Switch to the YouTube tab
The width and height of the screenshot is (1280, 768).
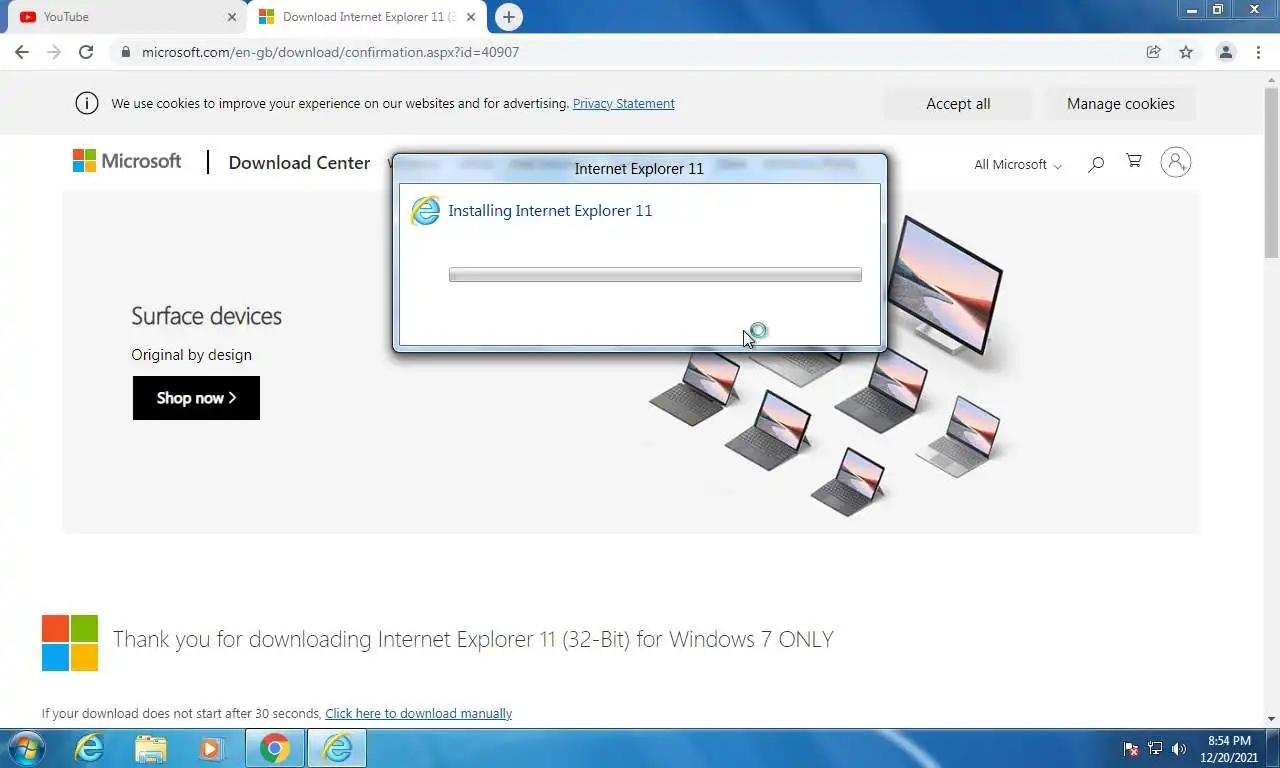128,17
